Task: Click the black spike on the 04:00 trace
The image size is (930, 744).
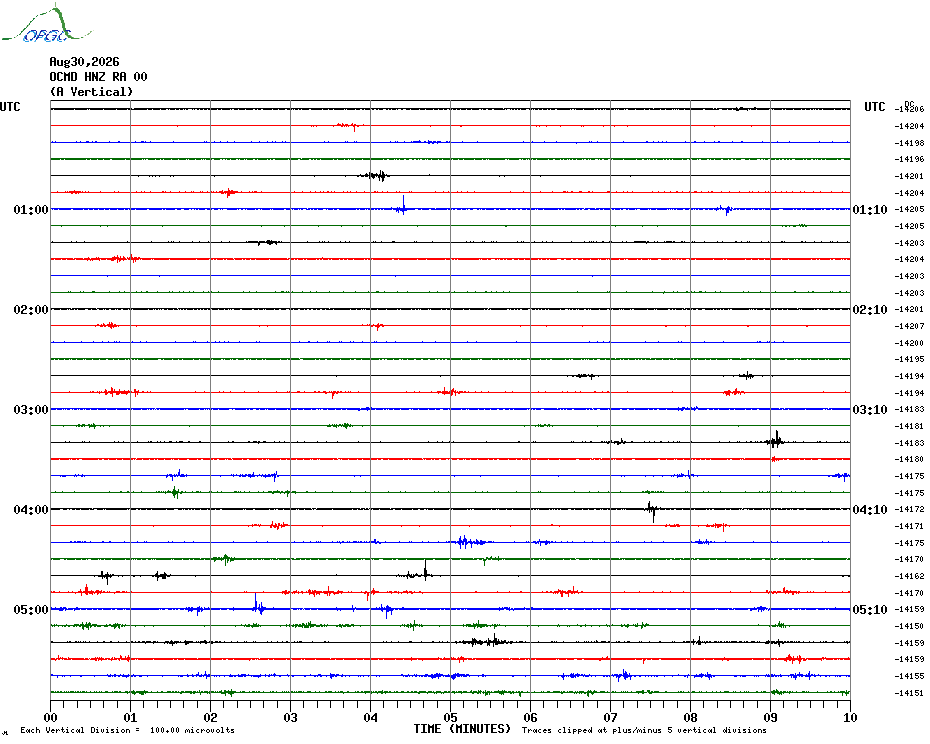Action: click(x=652, y=511)
